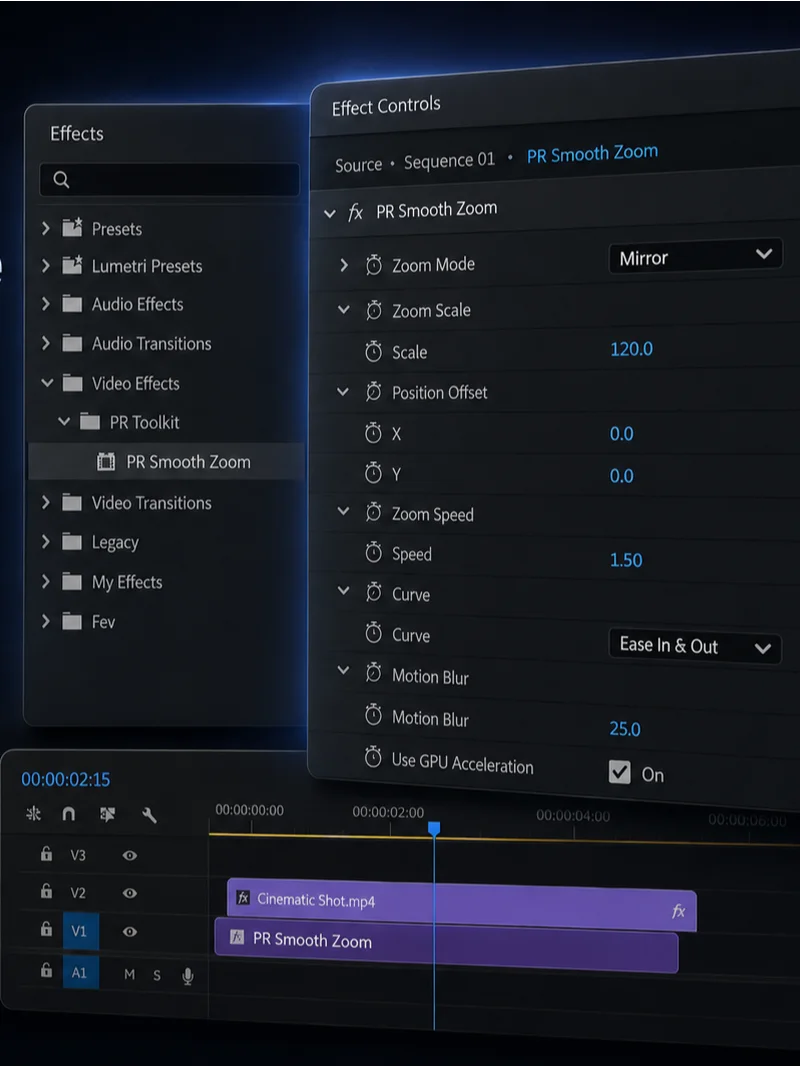Collapse the PR Toolkit folder chevron
Image resolution: width=800 pixels, height=1066 pixels.
[x=64, y=422]
